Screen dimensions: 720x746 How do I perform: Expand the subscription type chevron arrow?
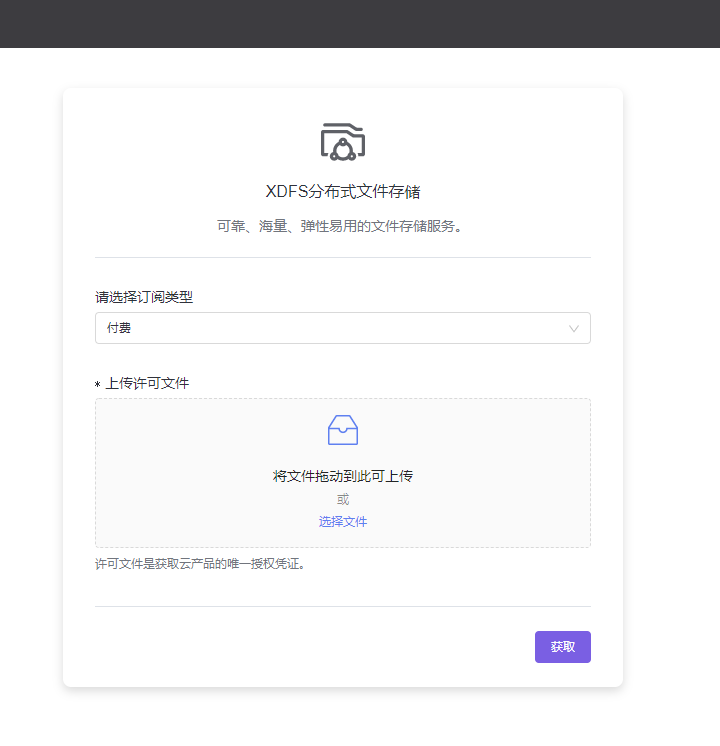574,328
